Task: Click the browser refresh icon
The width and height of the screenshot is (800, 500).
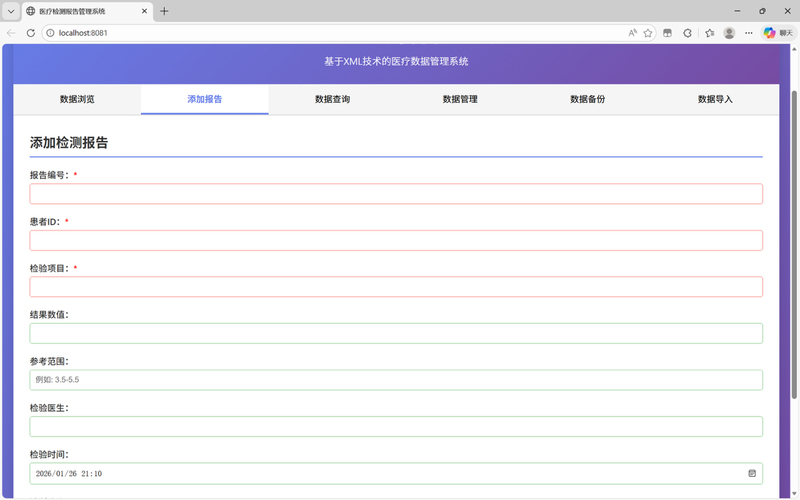Action: pos(30,33)
